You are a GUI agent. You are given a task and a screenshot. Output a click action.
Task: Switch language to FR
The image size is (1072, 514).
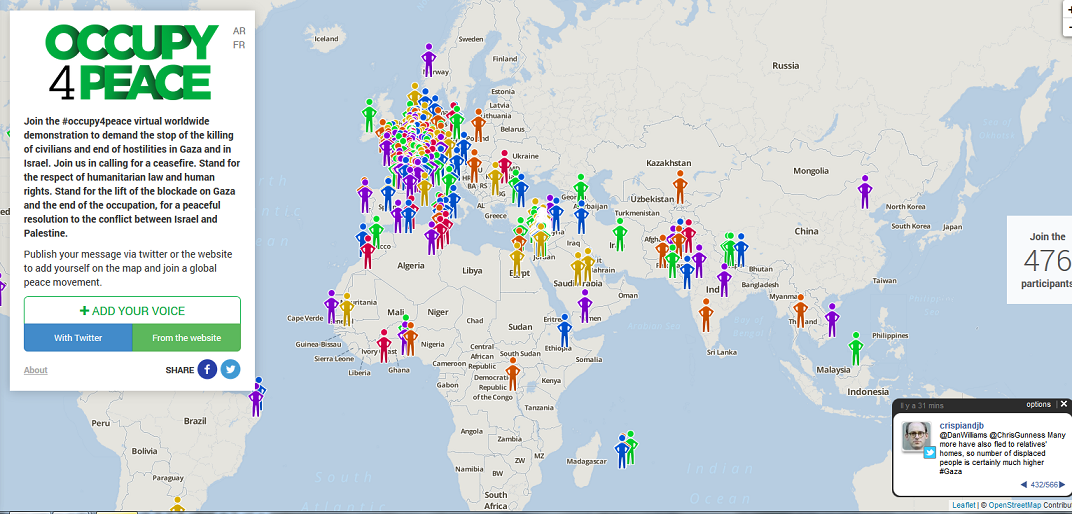239,45
